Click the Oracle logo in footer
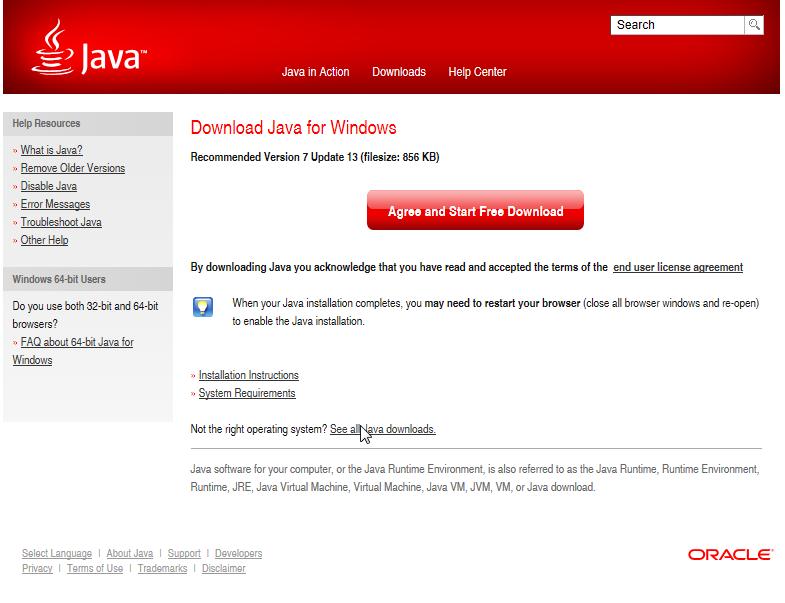The image size is (785, 603). point(730,554)
